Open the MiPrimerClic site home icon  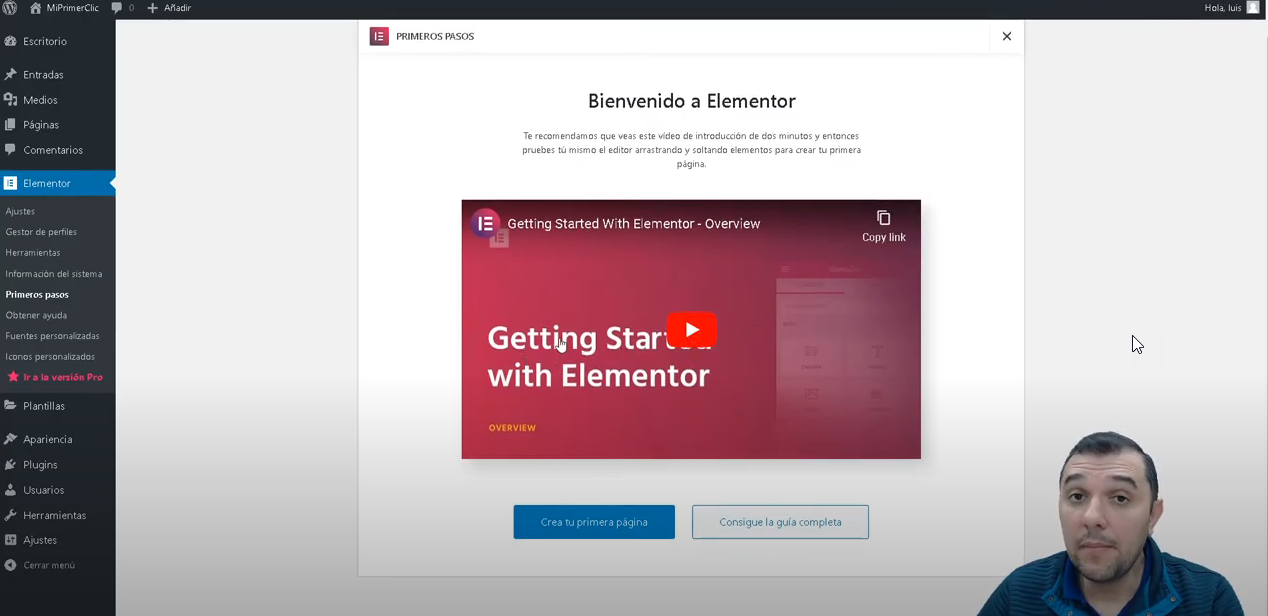point(36,8)
